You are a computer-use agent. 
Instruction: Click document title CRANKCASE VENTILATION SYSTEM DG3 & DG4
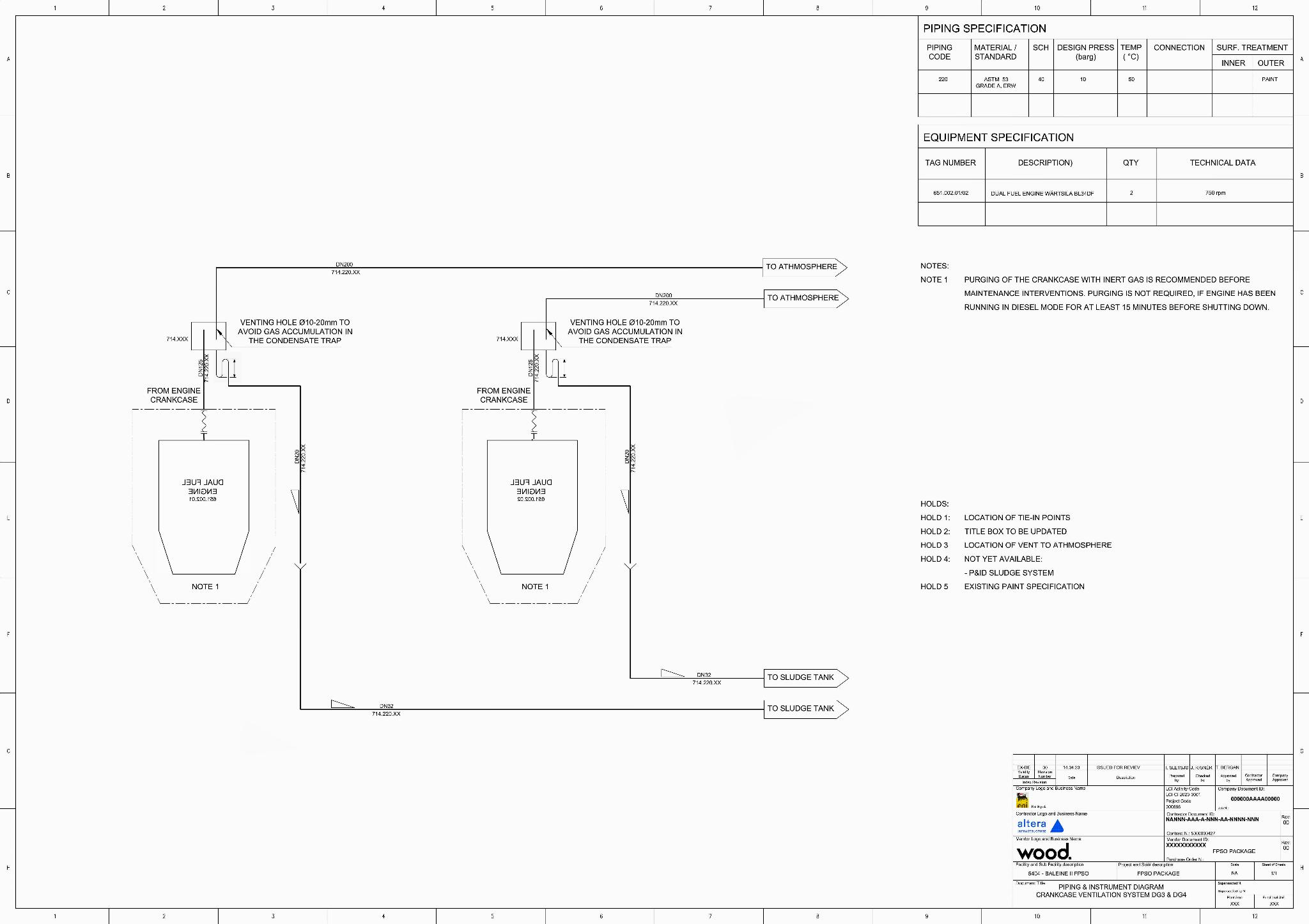1111,895
